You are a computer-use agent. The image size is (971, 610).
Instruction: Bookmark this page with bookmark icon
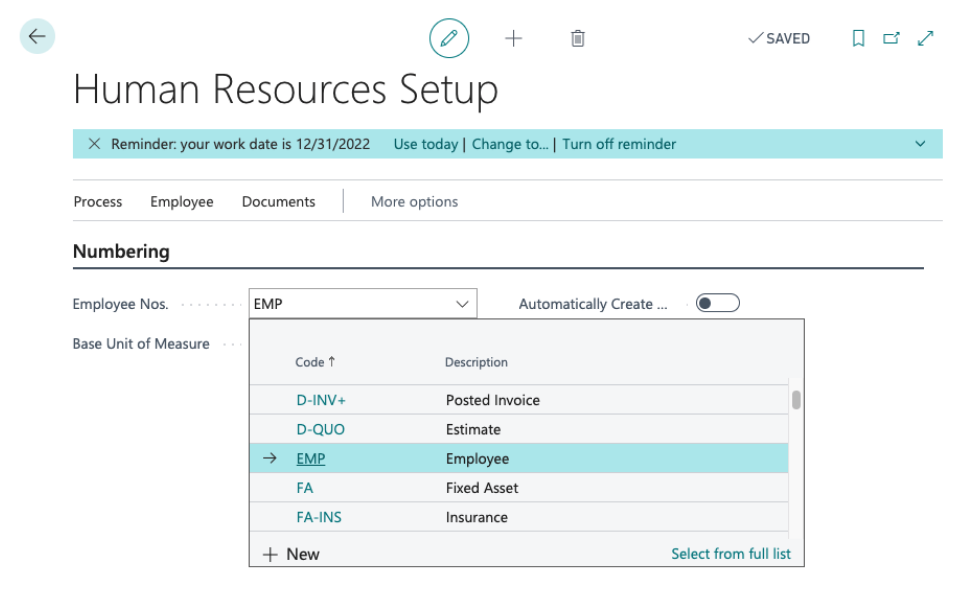click(858, 38)
